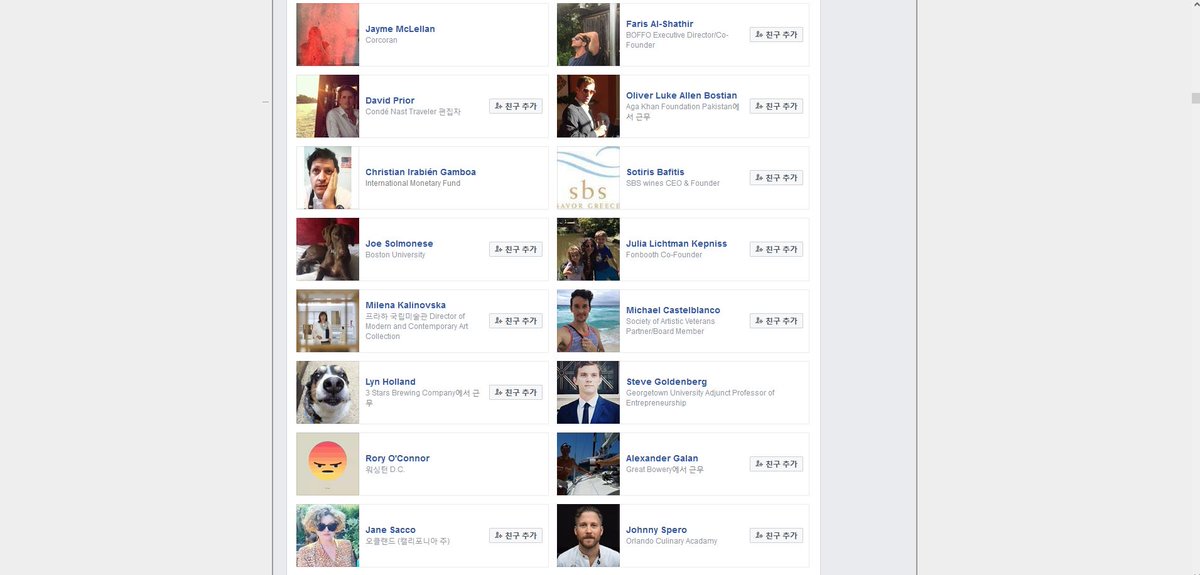Add Johnny Spero as a friend

776,536
